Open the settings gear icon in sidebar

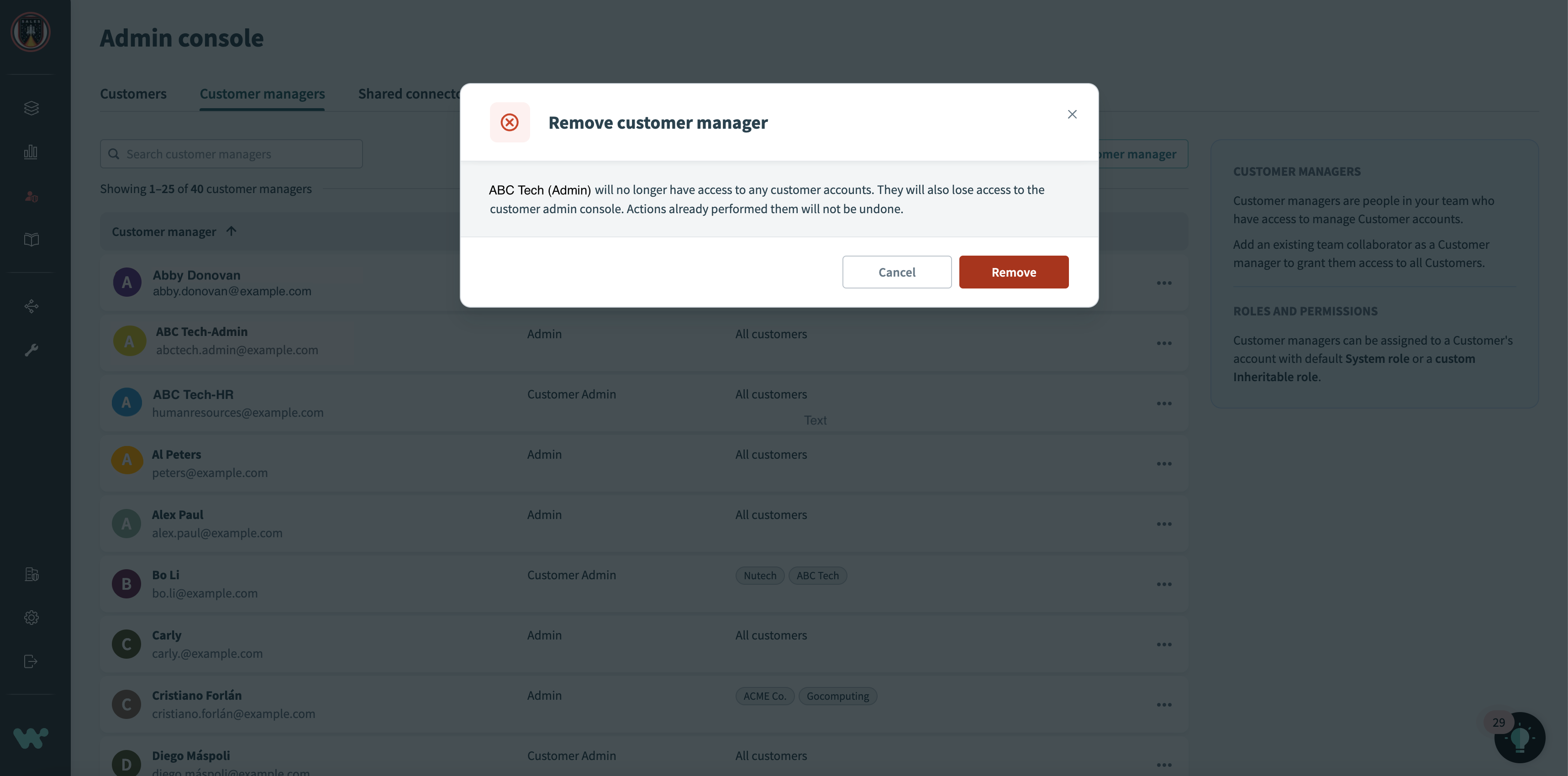[x=31, y=617]
